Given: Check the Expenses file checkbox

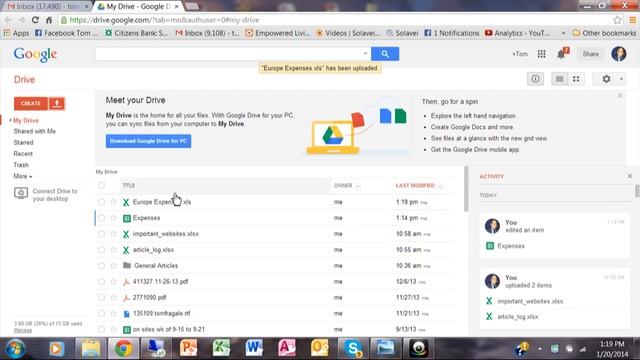Looking at the screenshot, I should [x=101, y=218].
